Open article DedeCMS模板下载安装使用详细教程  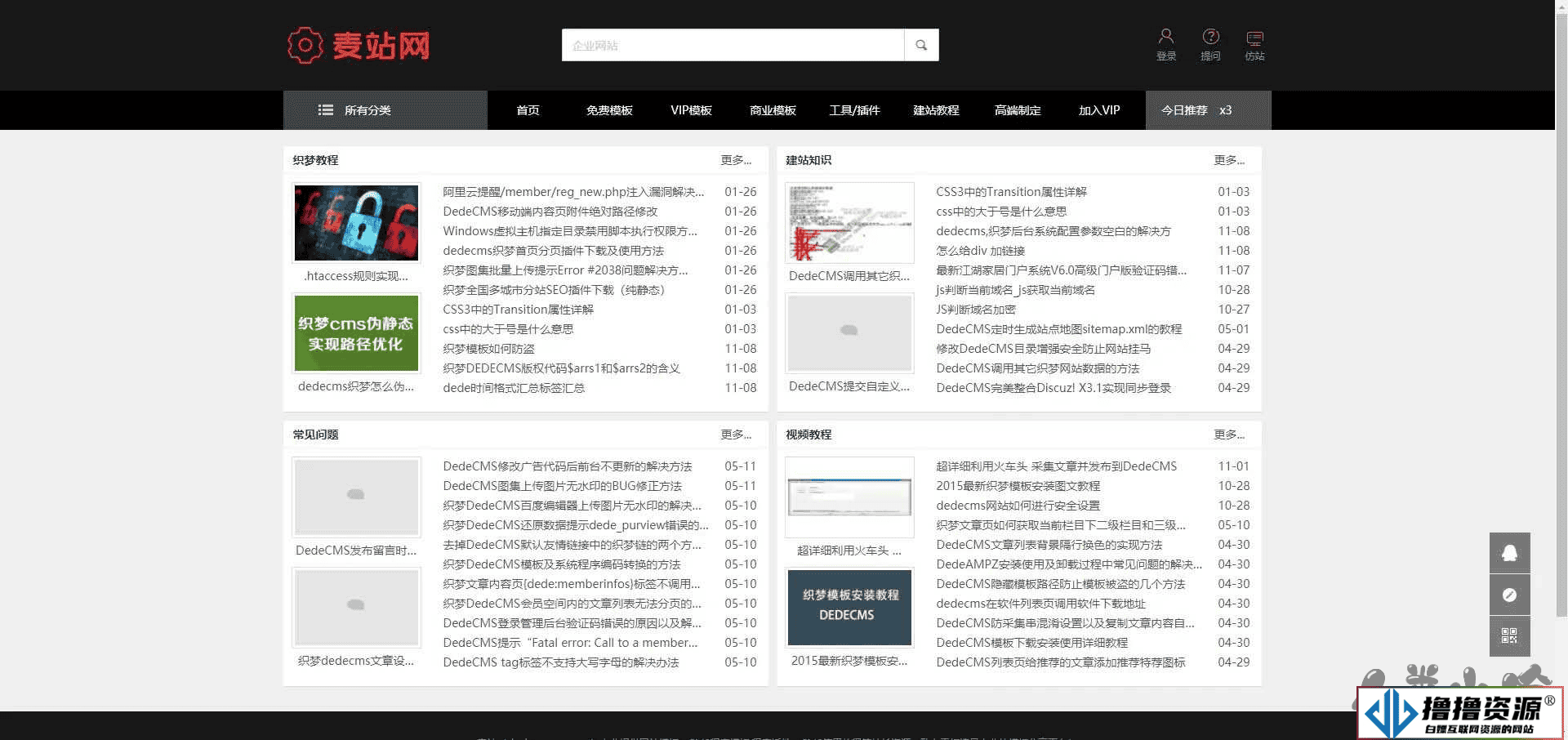pos(1031,643)
